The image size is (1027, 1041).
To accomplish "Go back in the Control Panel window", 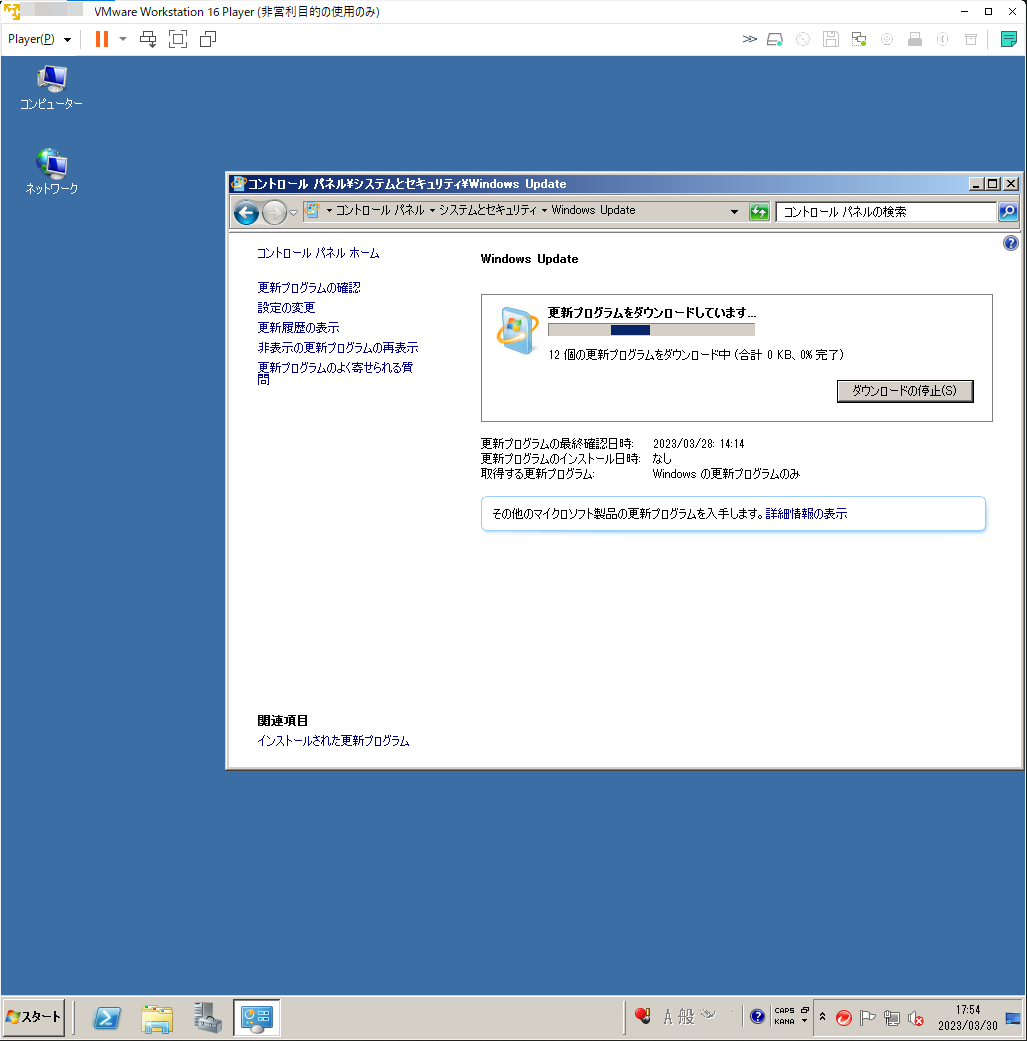I will click(246, 212).
